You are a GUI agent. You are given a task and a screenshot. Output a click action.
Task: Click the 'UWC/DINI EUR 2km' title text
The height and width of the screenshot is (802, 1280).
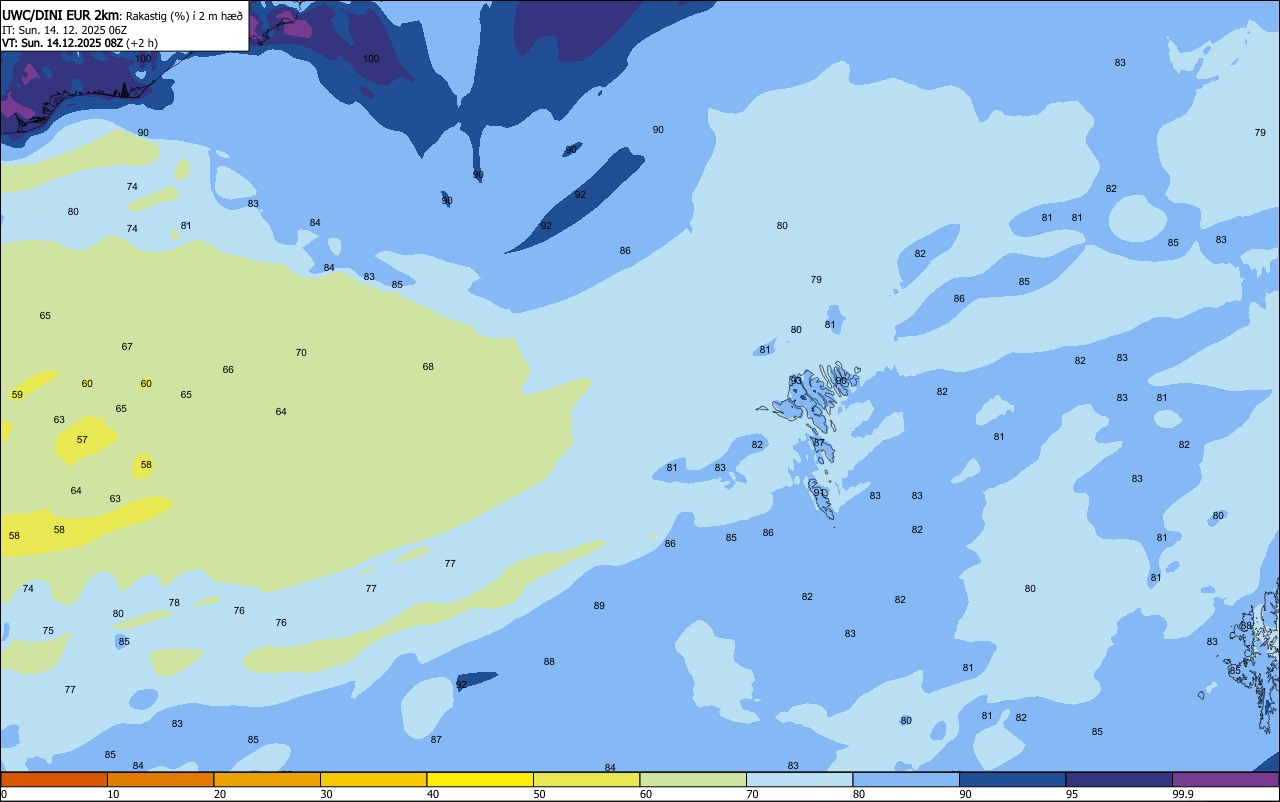[x=61, y=15]
